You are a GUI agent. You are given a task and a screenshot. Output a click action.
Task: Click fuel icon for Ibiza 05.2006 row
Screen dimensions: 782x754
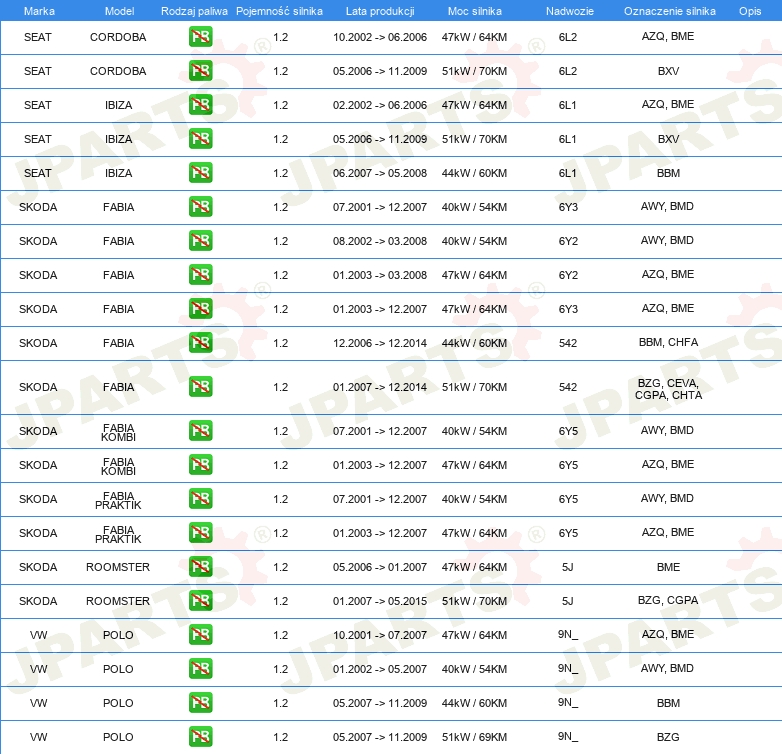point(200,139)
